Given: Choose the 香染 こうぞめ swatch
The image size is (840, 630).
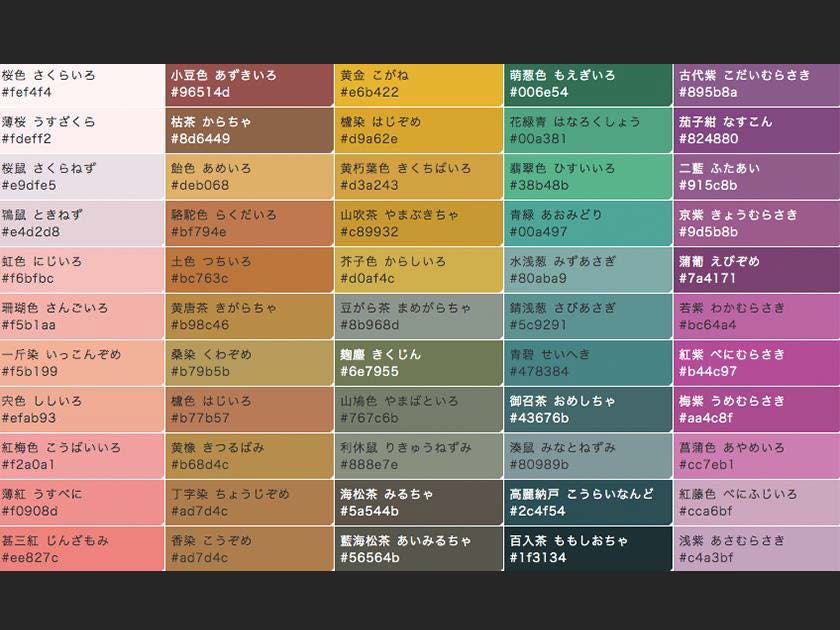Looking at the screenshot, I should tap(249, 549).
